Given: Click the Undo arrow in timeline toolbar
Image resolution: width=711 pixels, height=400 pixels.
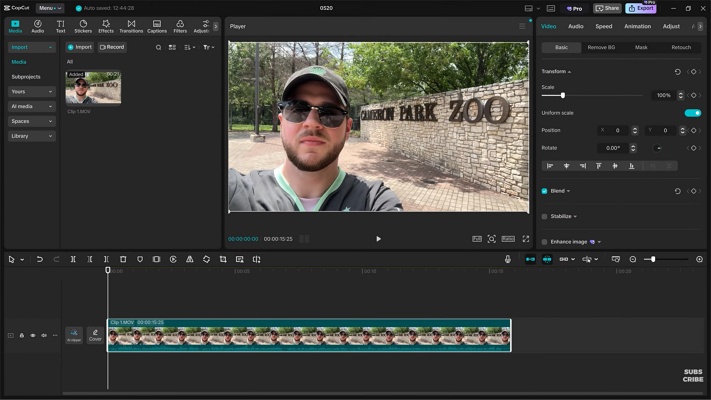Looking at the screenshot, I should 39,259.
